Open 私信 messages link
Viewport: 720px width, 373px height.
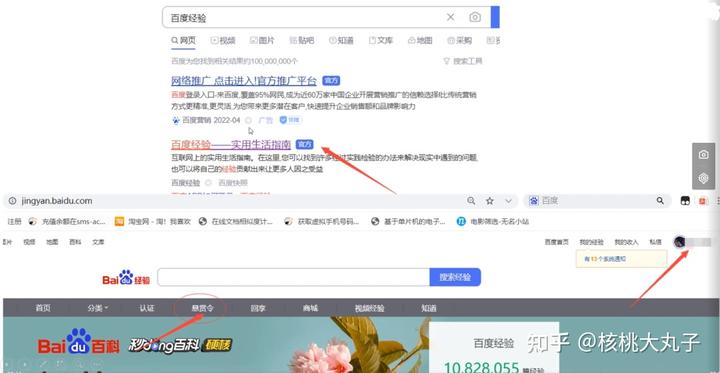click(x=655, y=242)
